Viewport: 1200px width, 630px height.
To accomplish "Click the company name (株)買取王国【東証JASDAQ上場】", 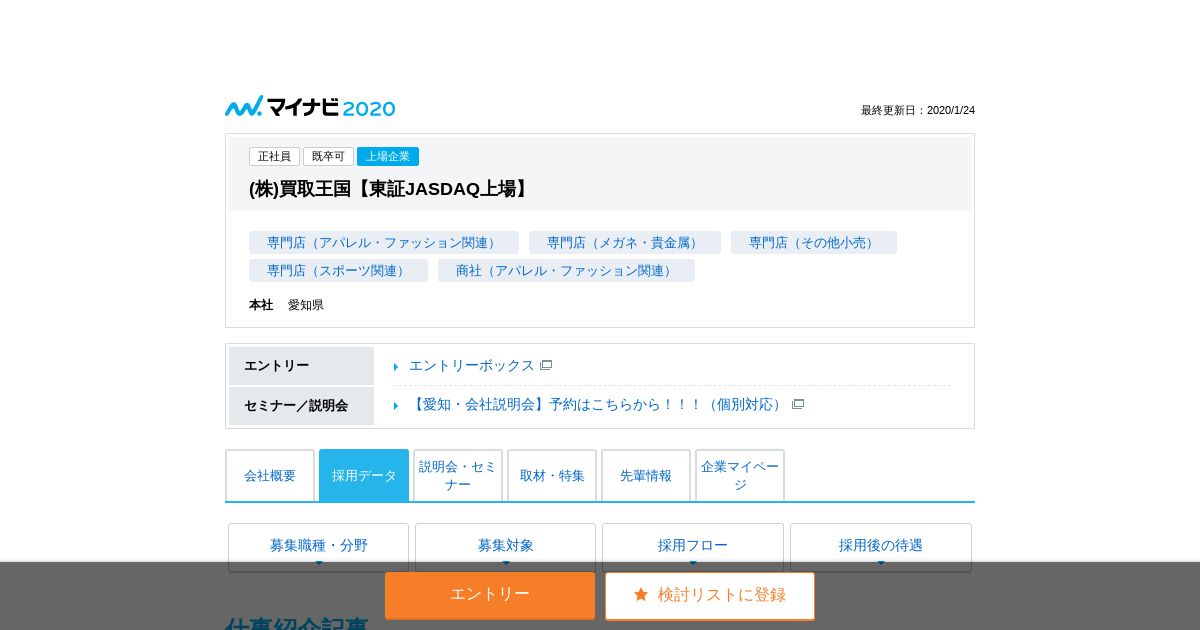I will tap(390, 189).
